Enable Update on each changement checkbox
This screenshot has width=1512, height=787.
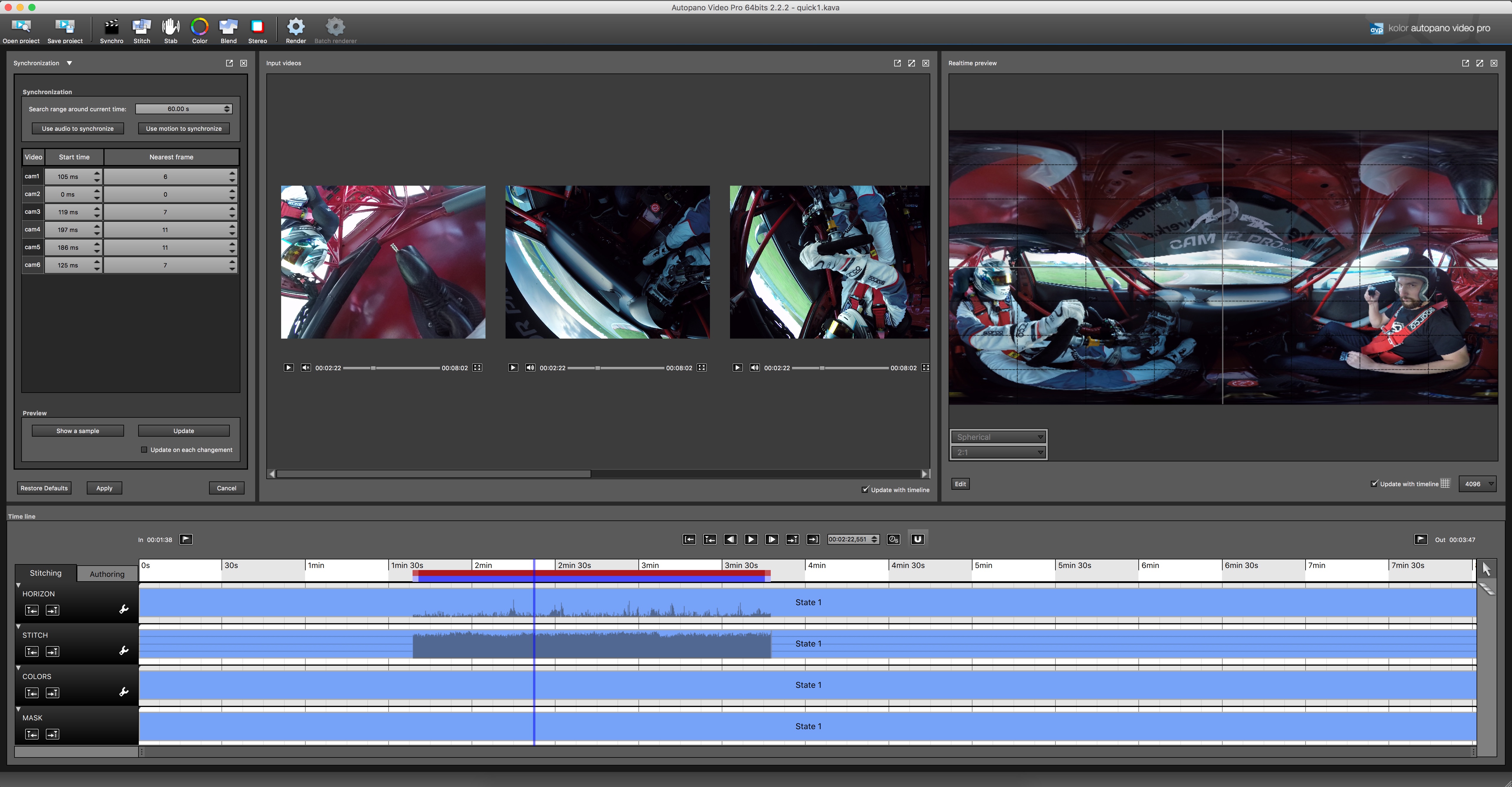[144, 450]
